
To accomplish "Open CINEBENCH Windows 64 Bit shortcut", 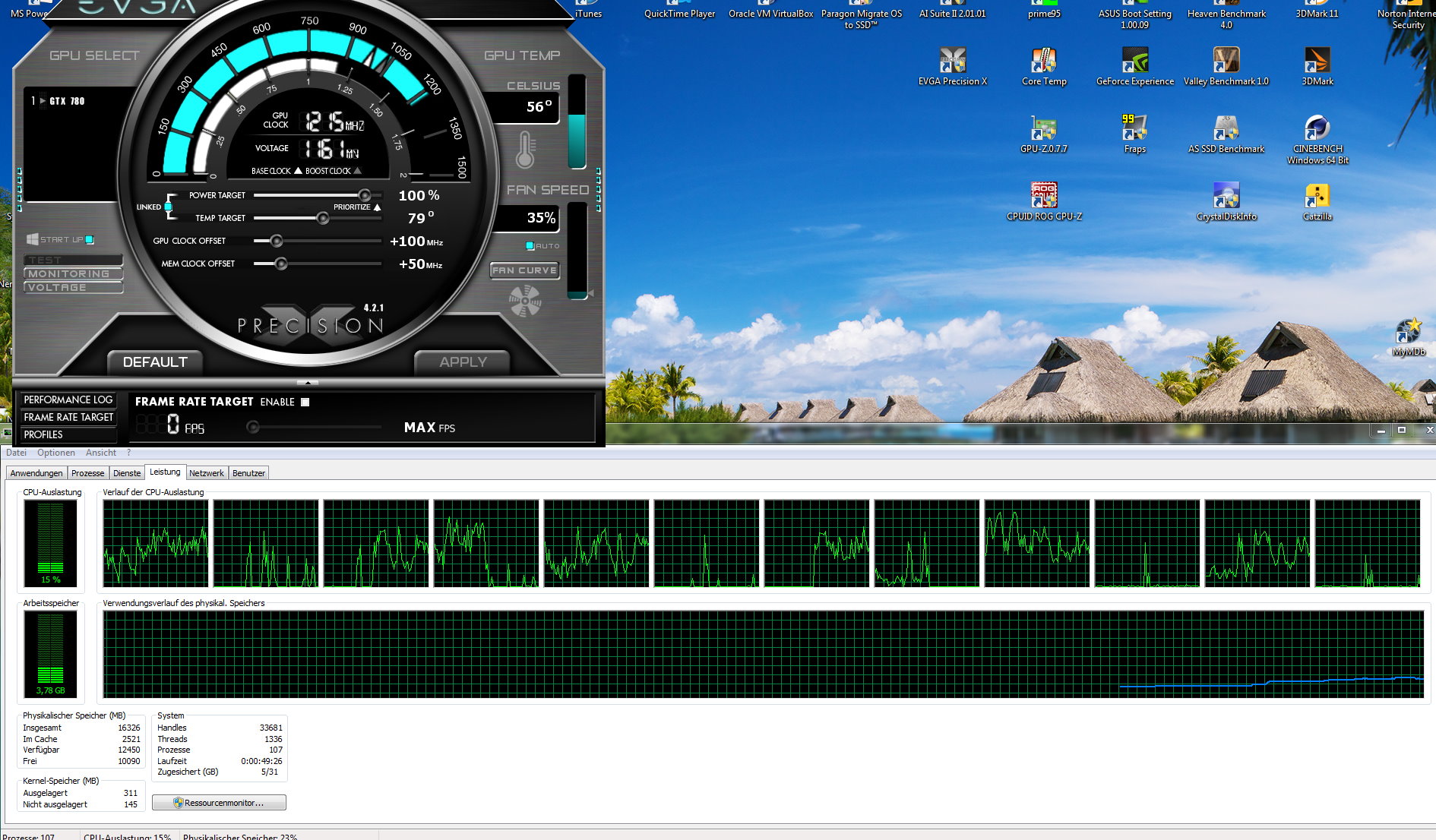I will (x=1317, y=140).
